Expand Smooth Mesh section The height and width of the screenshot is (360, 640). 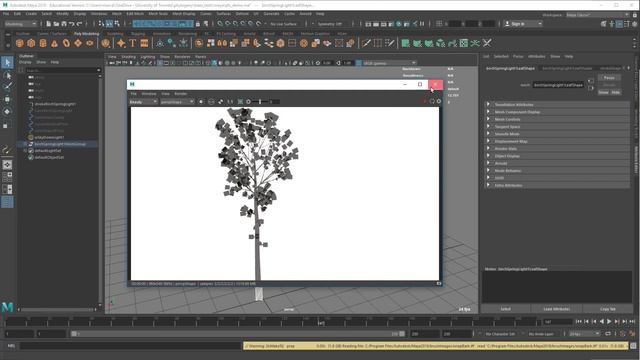pos(557,134)
